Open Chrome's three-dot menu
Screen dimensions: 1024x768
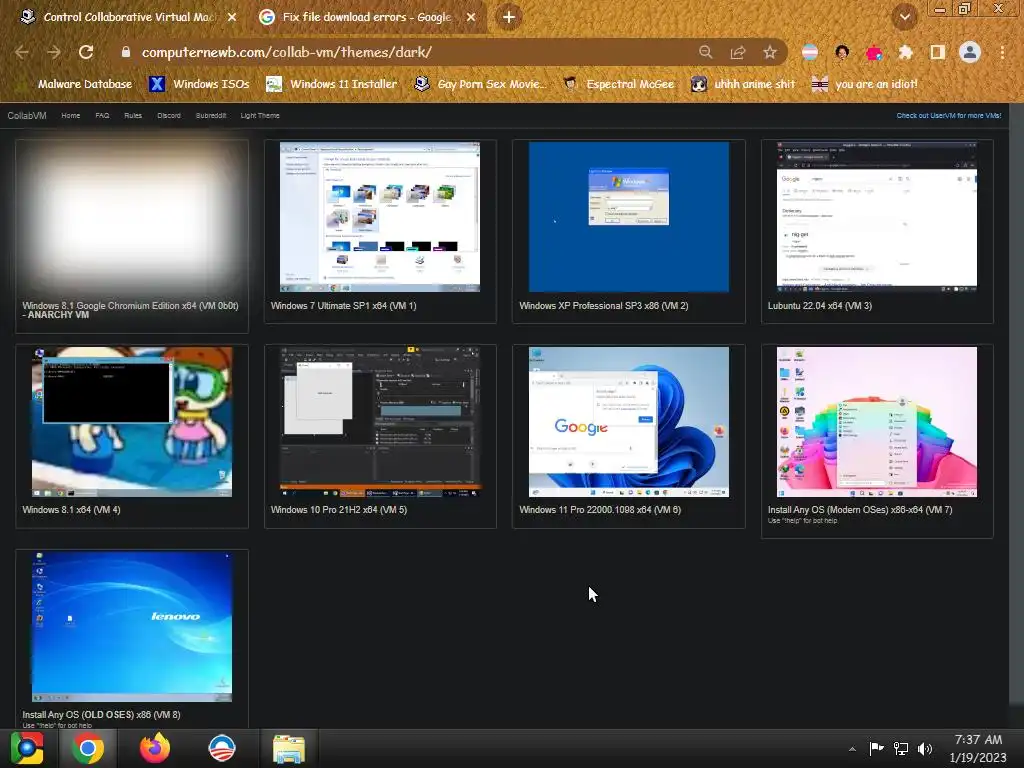(1002, 52)
